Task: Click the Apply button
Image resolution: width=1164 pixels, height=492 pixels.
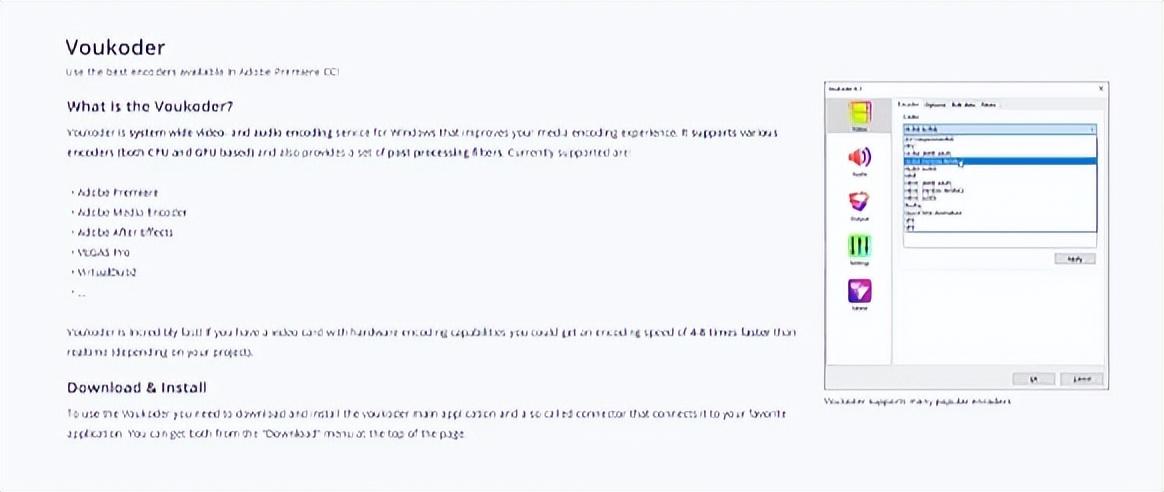Action: coord(1074,259)
